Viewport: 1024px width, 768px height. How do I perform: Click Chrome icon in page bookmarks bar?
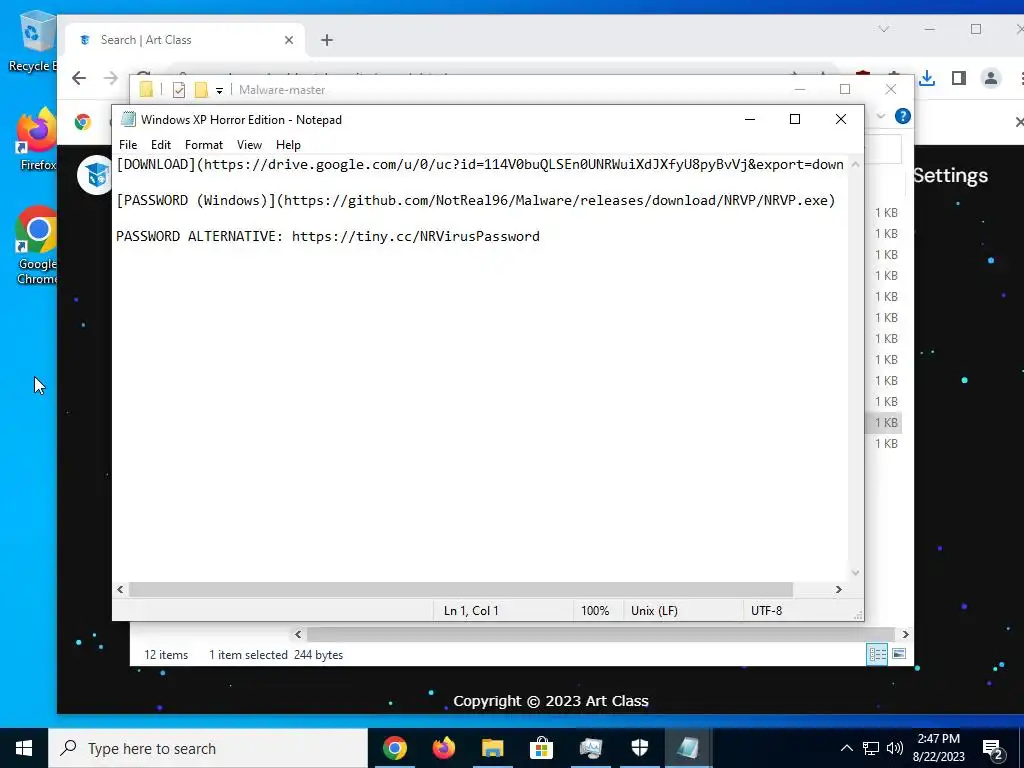pyautogui.click(x=83, y=121)
